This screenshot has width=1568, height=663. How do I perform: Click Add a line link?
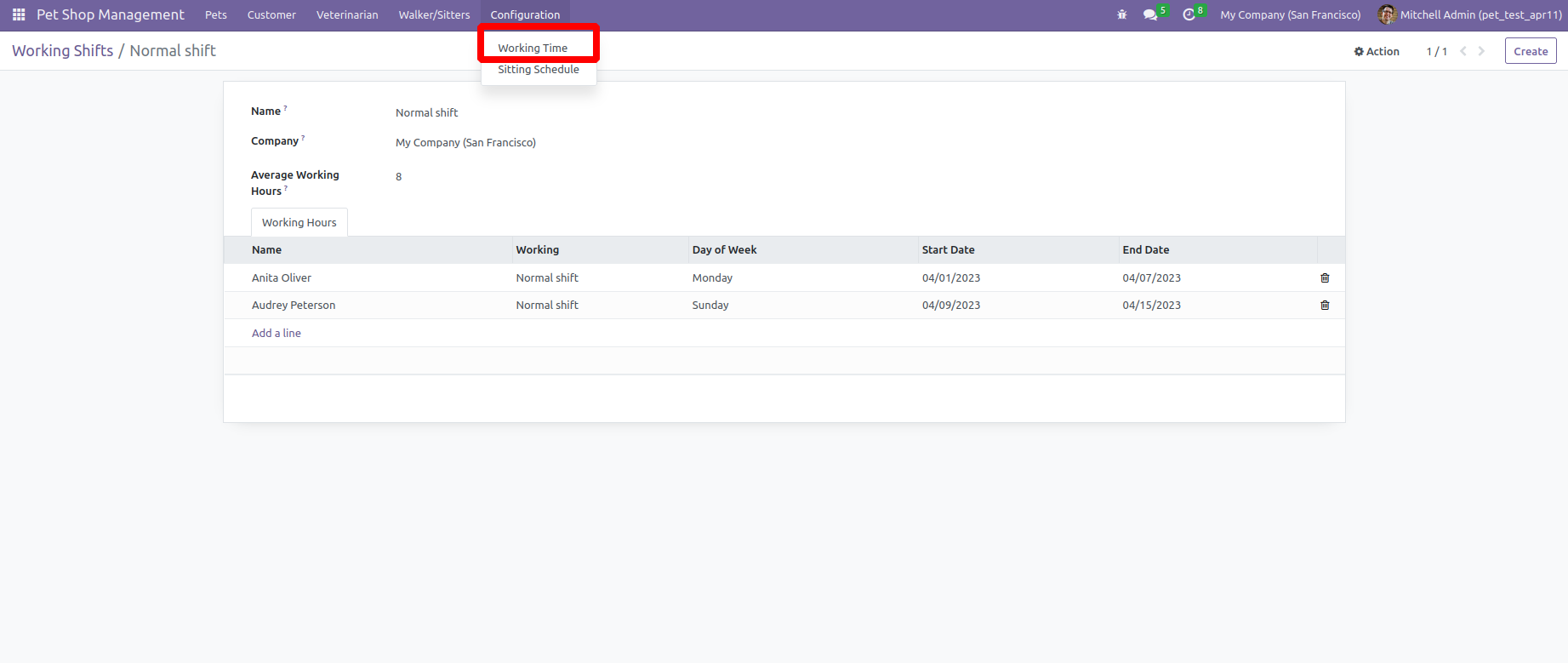277,333
